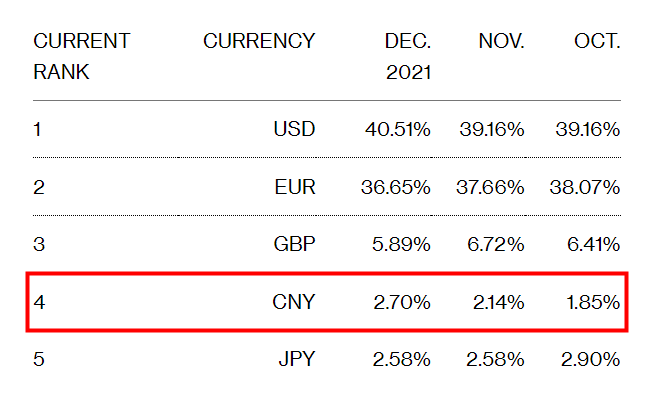Viewport: 647px width, 393px height.
Task: Click the CURRENT RANK column header
Action: [82, 57]
